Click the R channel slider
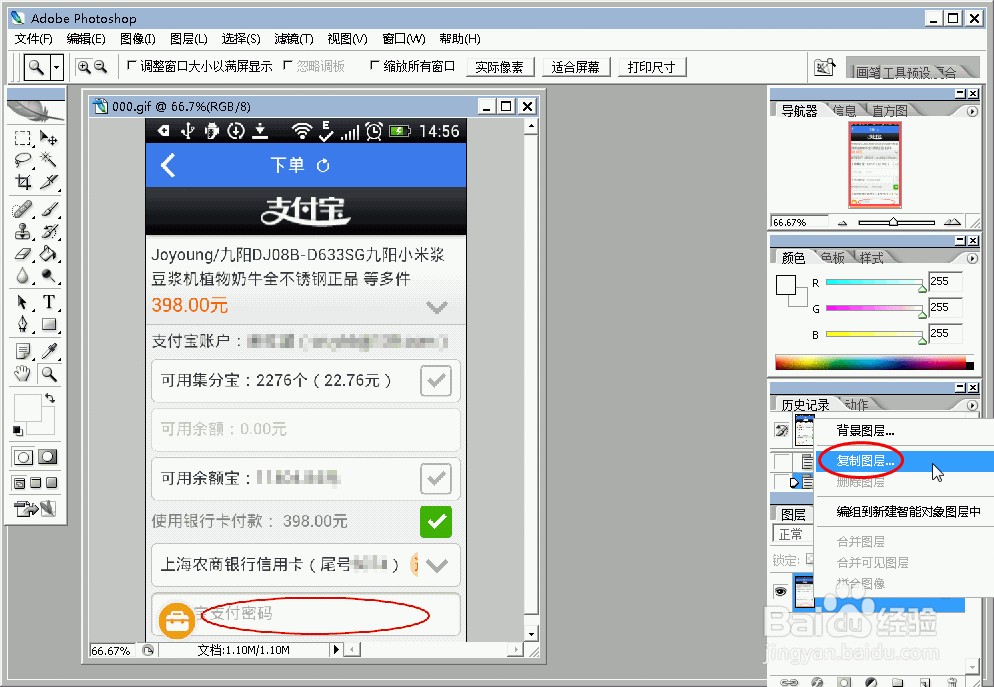Viewport: 994px width, 687px height. [874, 283]
